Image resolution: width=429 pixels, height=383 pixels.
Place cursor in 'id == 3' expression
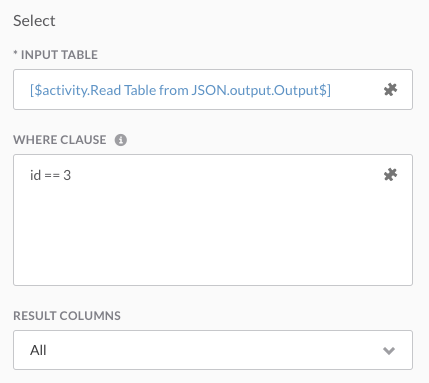(x=50, y=175)
